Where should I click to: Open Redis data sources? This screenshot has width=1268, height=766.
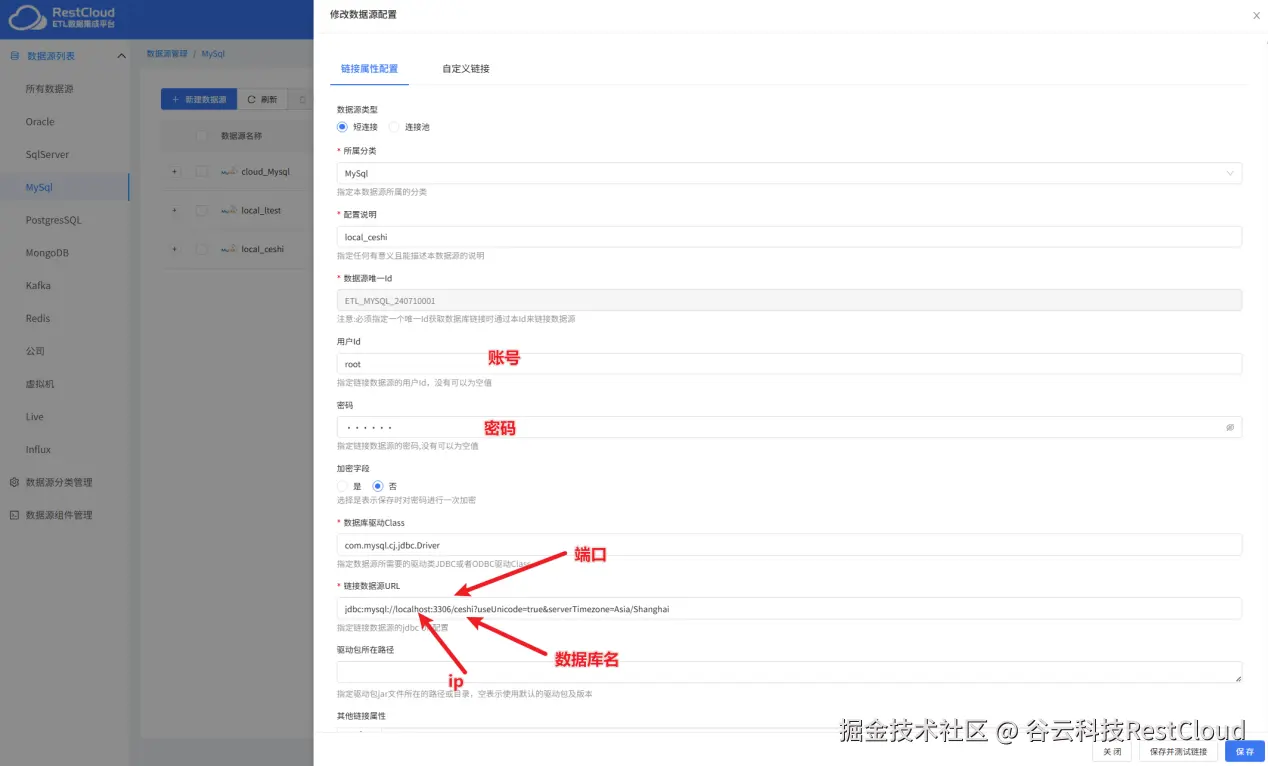point(37,318)
